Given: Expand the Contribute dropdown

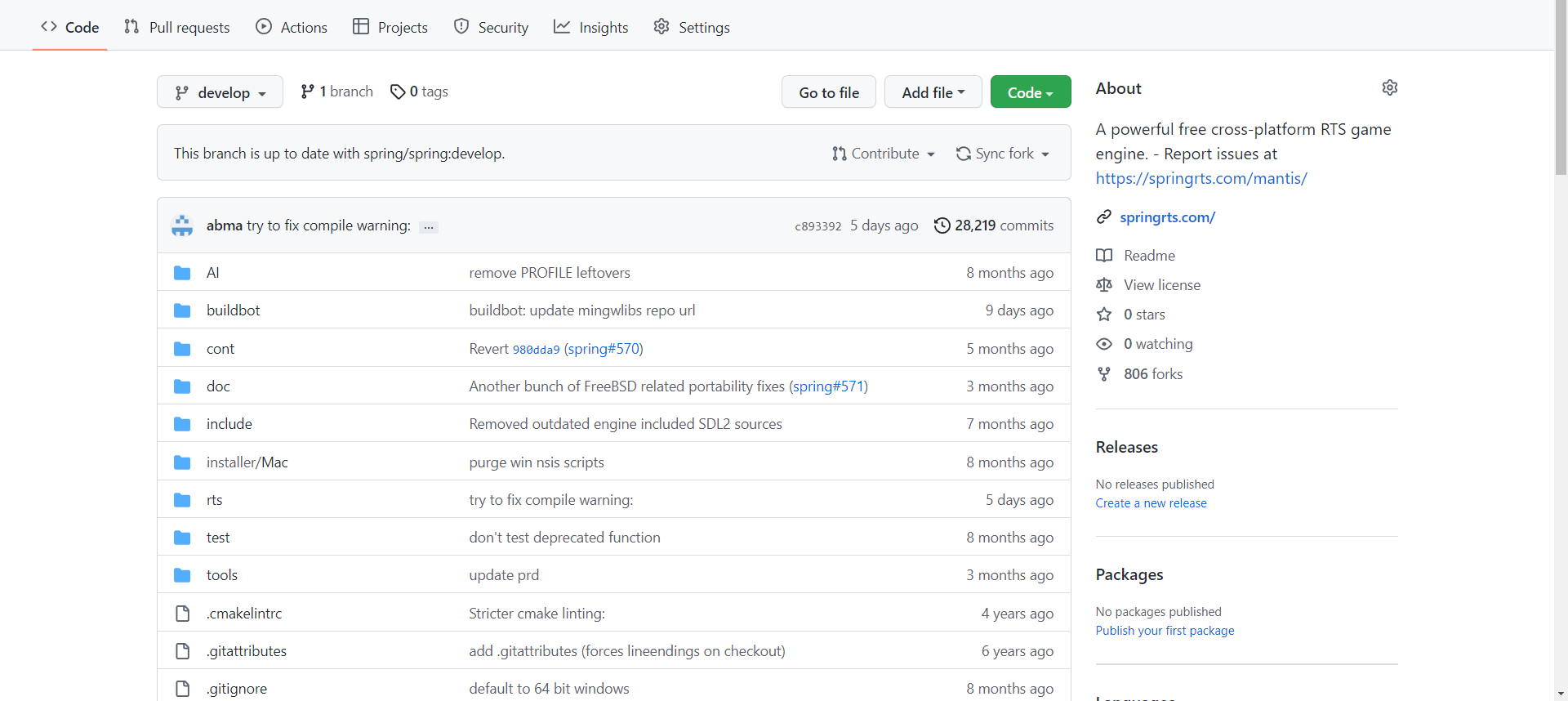Looking at the screenshot, I should pos(883,154).
